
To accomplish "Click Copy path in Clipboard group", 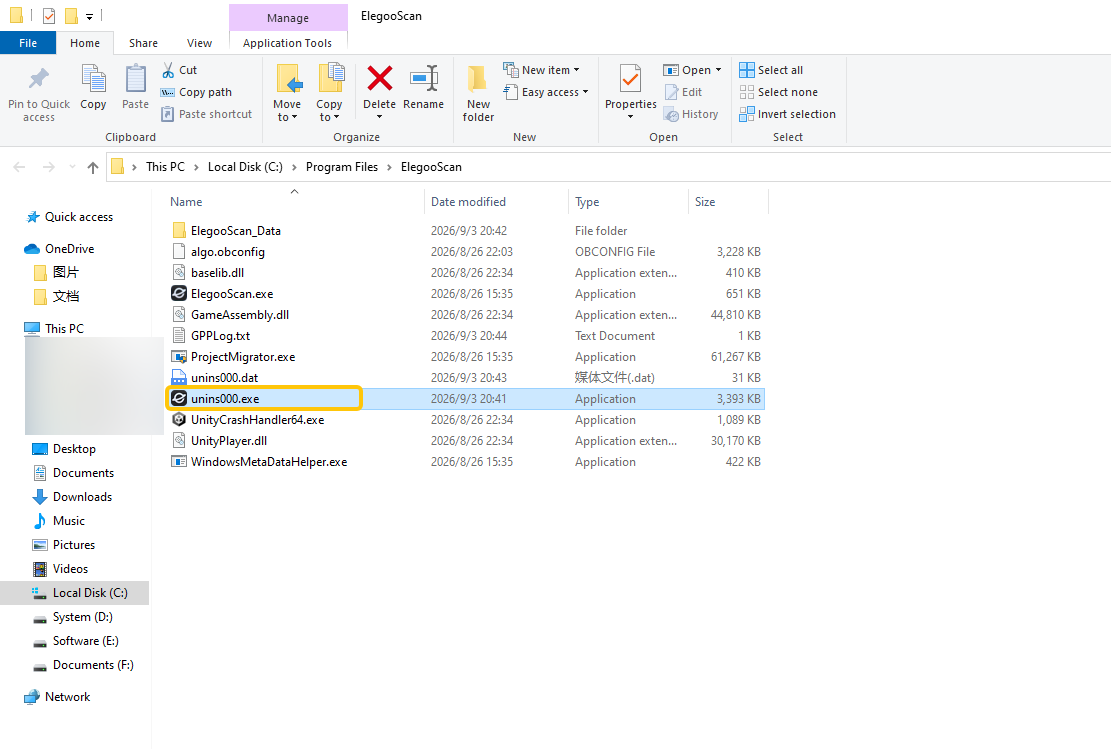I will 196,92.
